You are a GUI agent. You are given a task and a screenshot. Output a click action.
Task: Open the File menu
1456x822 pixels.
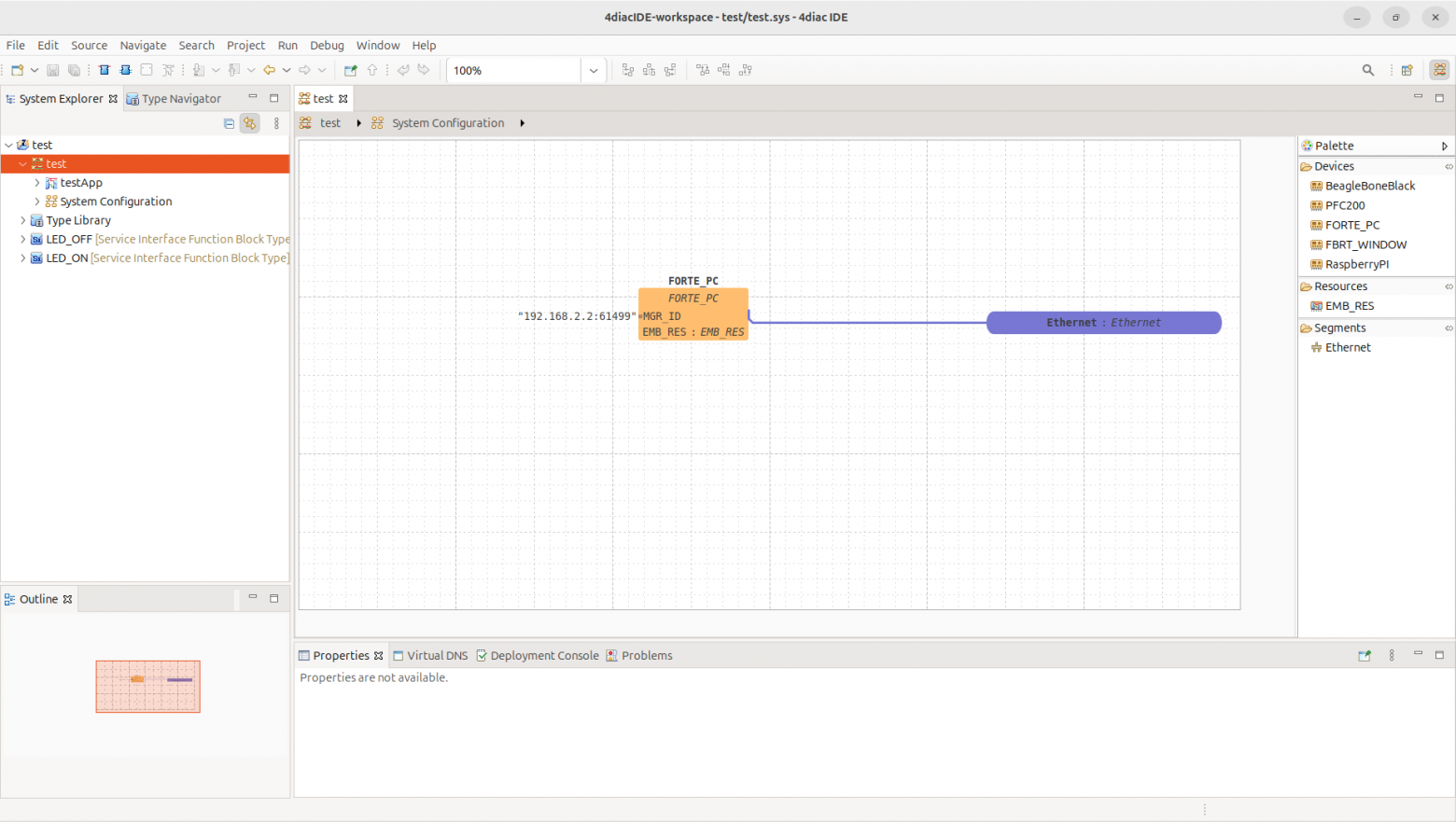click(16, 45)
